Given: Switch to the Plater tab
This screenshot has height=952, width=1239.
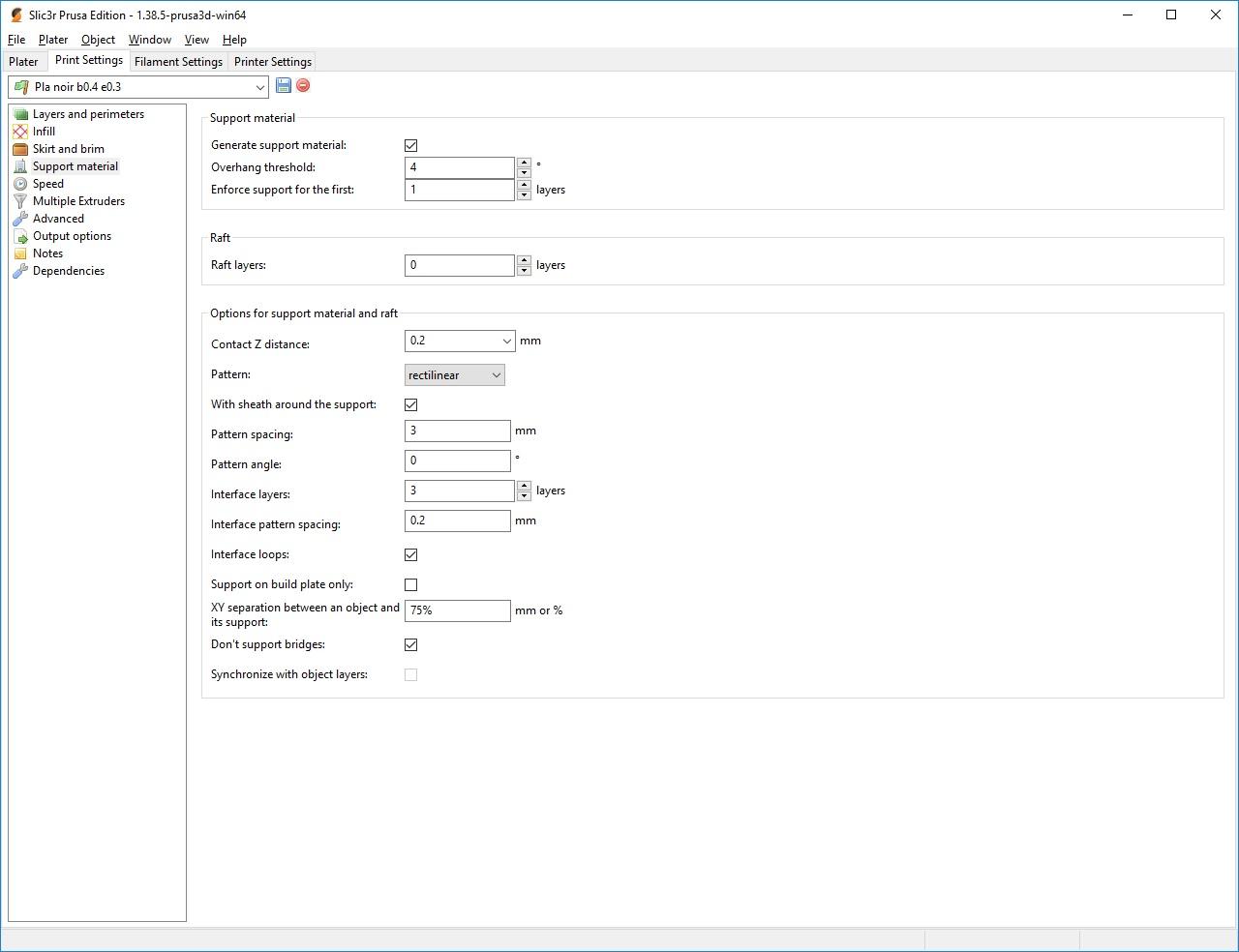Looking at the screenshot, I should coord(23,62).
